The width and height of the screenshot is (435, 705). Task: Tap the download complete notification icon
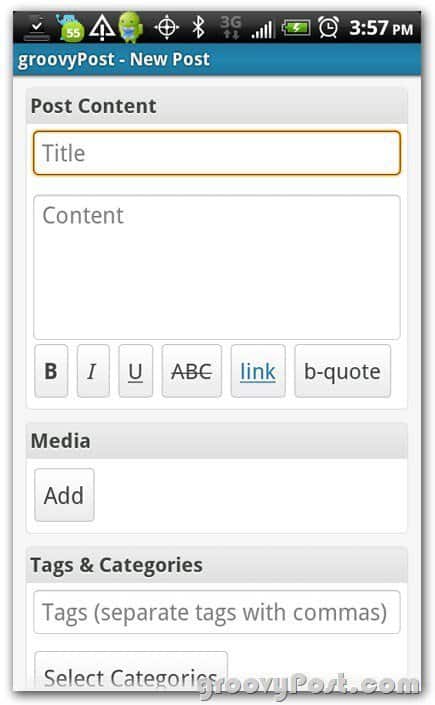tap(37, 28)
